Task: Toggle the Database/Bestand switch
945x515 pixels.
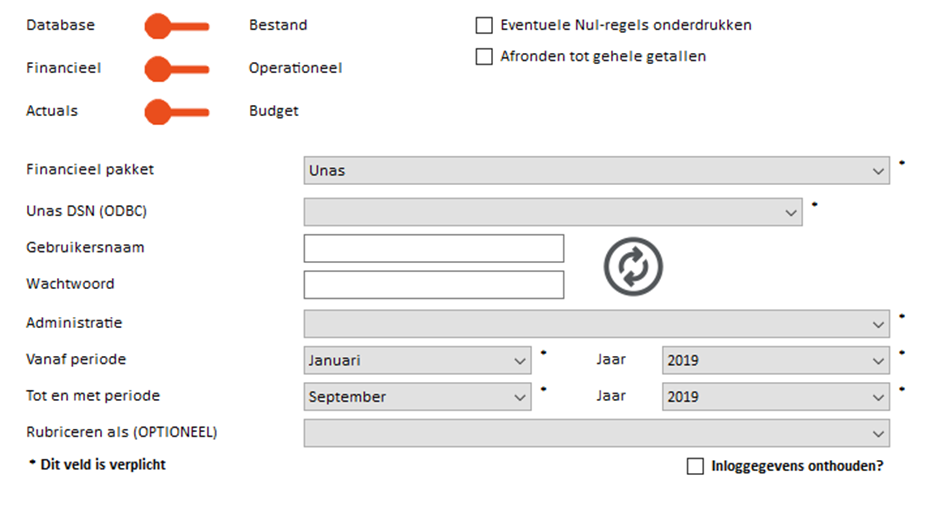Action: click(x=177, y=26)
